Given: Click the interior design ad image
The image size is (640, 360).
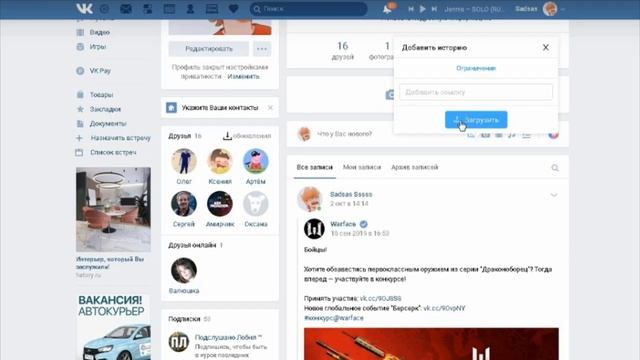Looking at the screenshot, I should tap(113, 209).
